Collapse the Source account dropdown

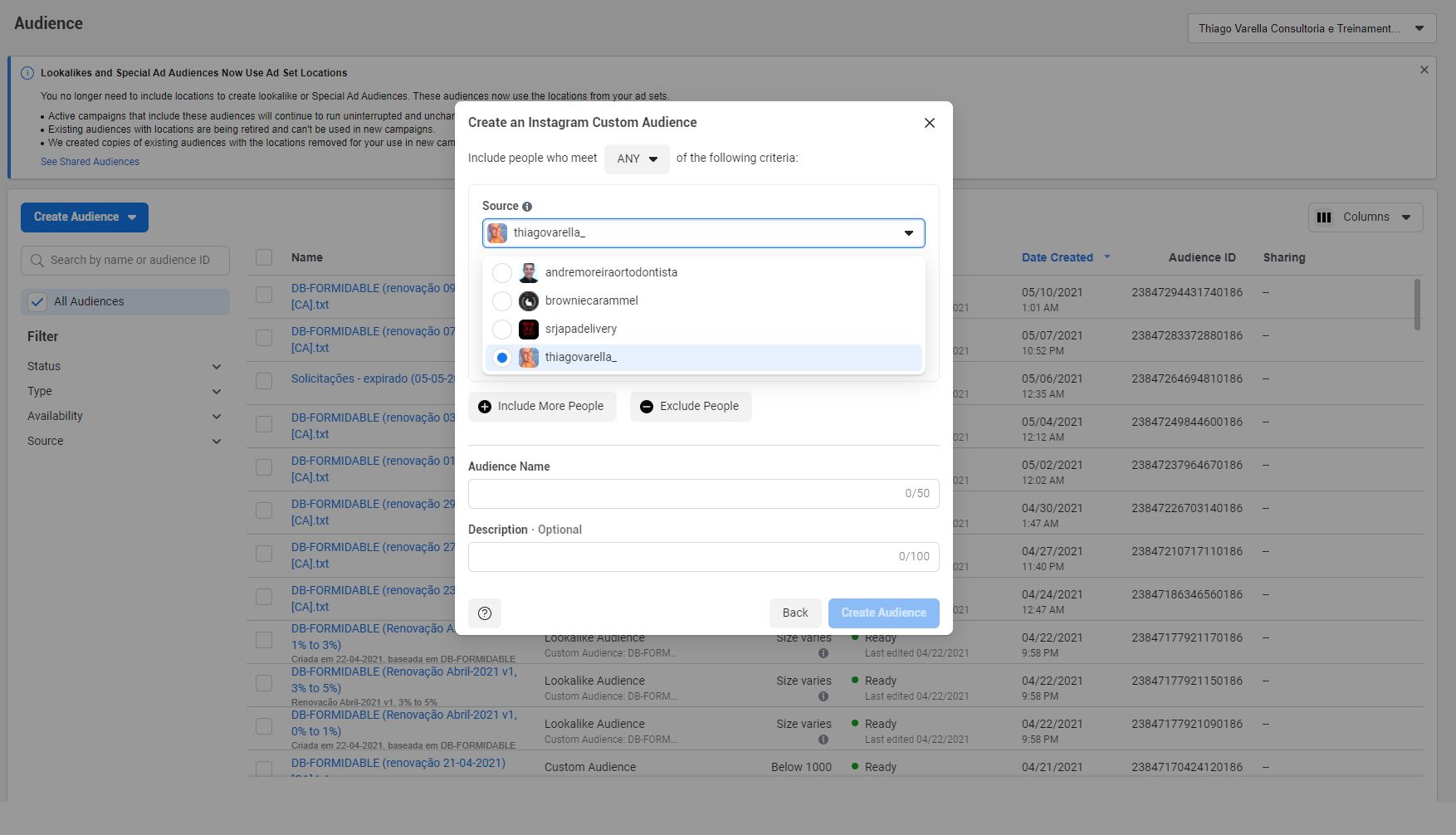click(x=908, y=233)
